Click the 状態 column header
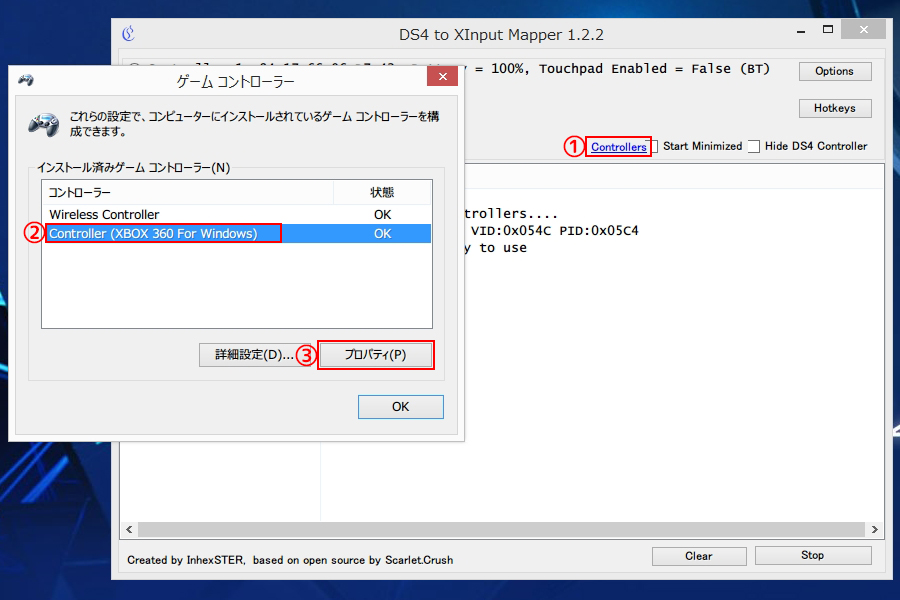Screen dimensions: 900x600 point(382,192)
